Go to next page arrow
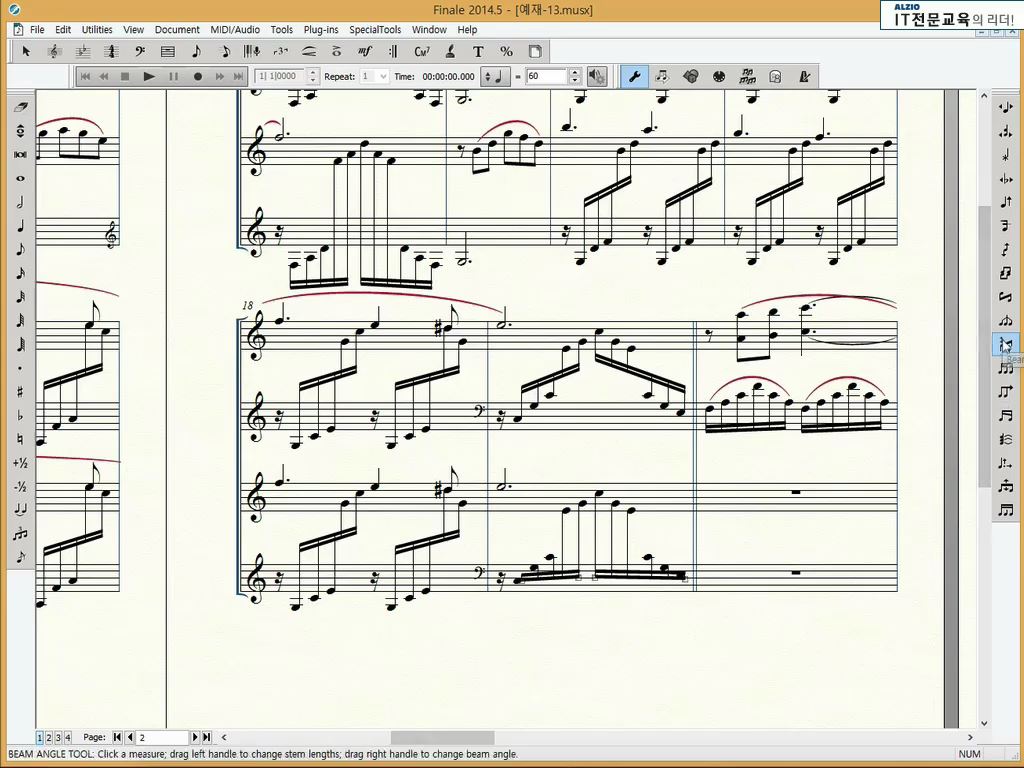The width and height of the screenshot is (1024, 768). [195, 737]
